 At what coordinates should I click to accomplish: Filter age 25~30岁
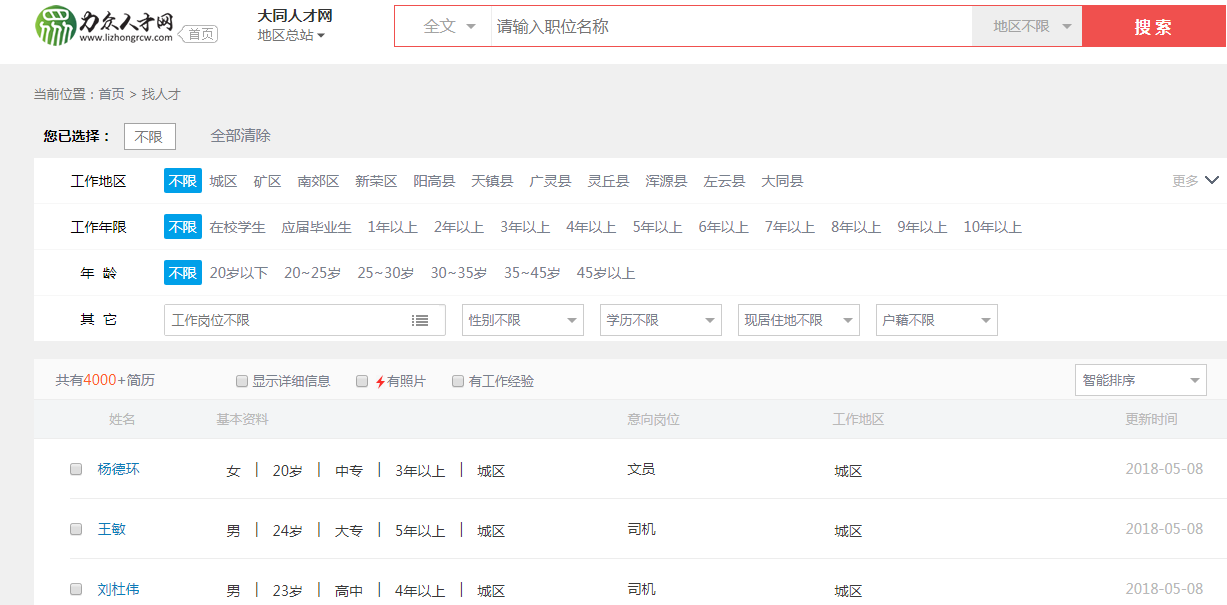pyautogui.click(x=386, y=273)
